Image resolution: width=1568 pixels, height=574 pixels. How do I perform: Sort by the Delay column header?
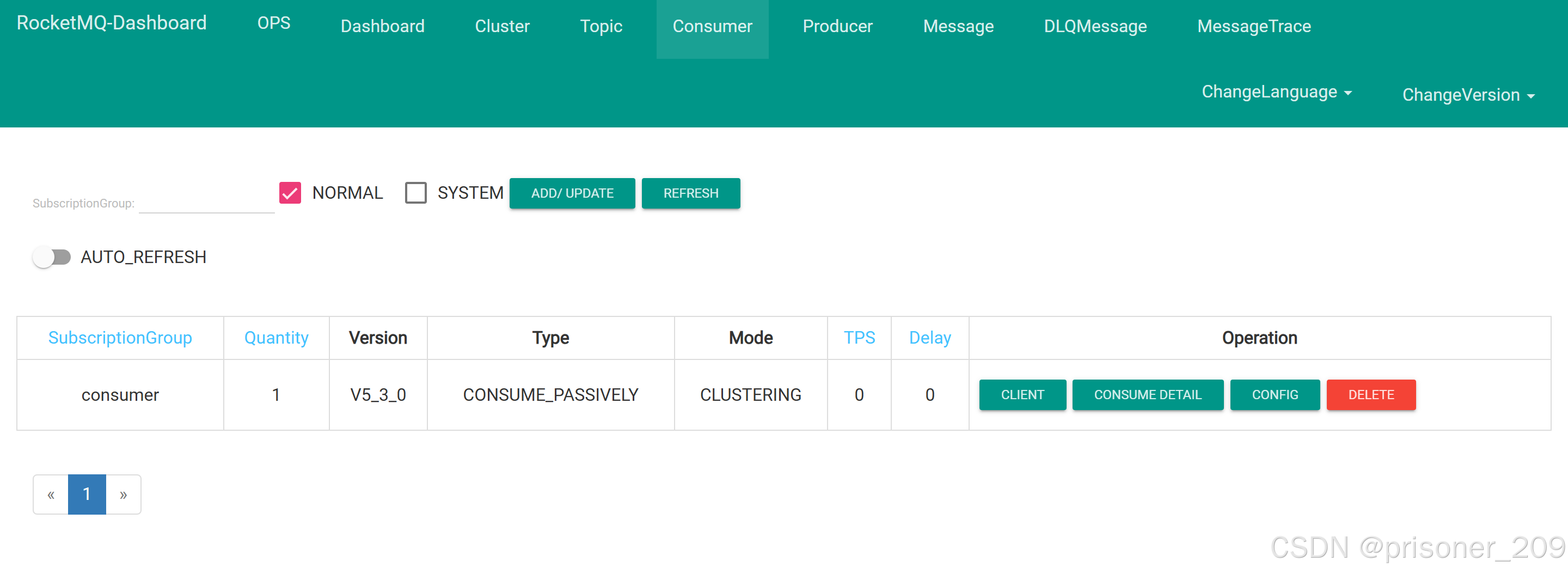(929, 338)
